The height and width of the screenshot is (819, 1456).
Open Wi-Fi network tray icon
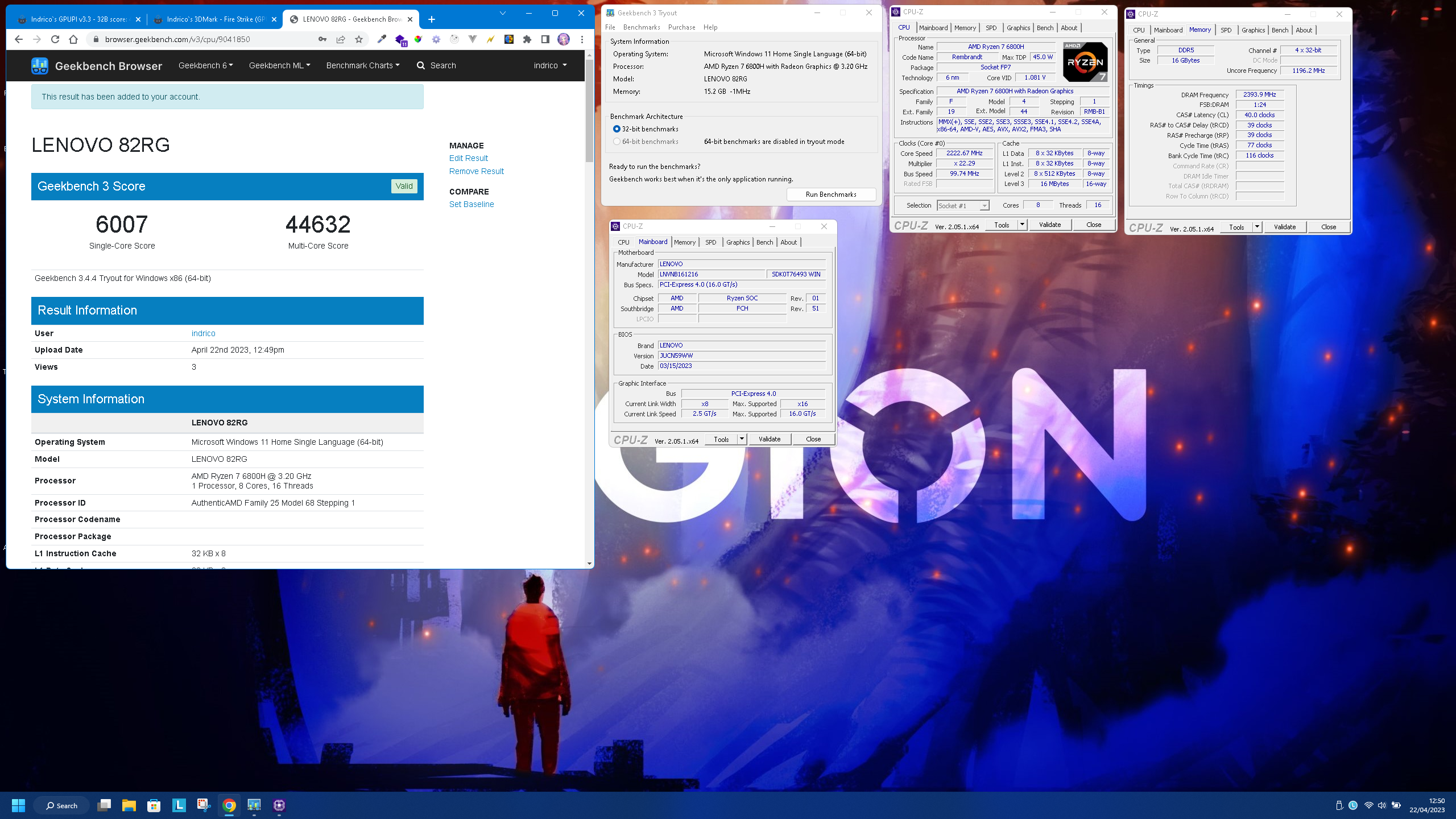click(x=1369, y=805)
